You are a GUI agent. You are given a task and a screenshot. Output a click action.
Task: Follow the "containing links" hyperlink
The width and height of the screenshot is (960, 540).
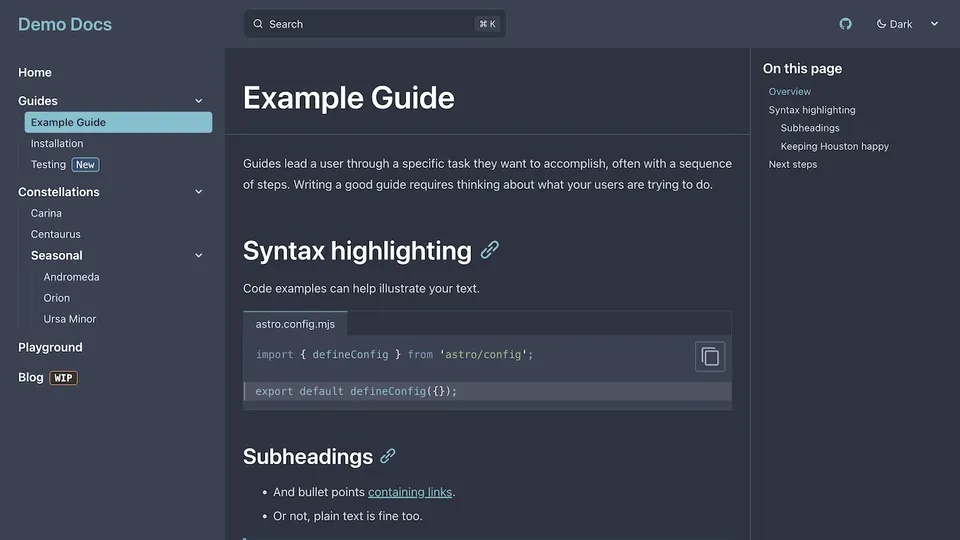point(410,492)
